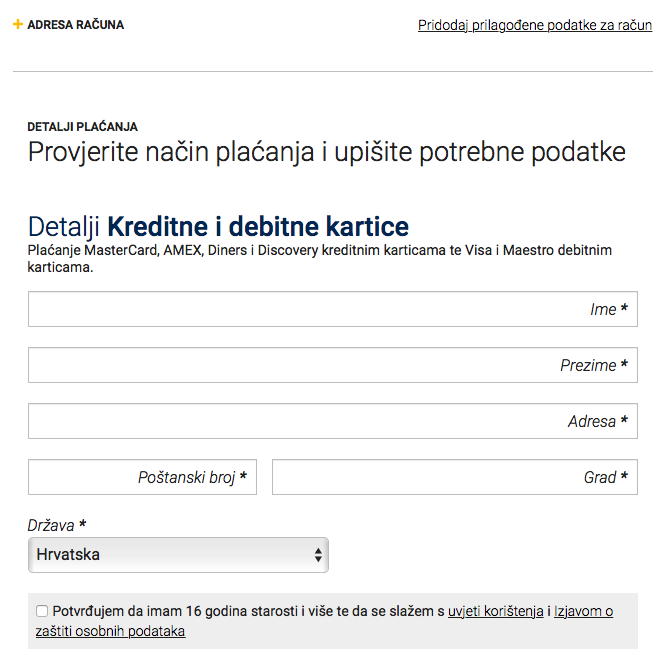Follow the Izjavom o zaštiti osobnih podataka link
Viewport: 665px width, 659px height.
coord(583,611)
